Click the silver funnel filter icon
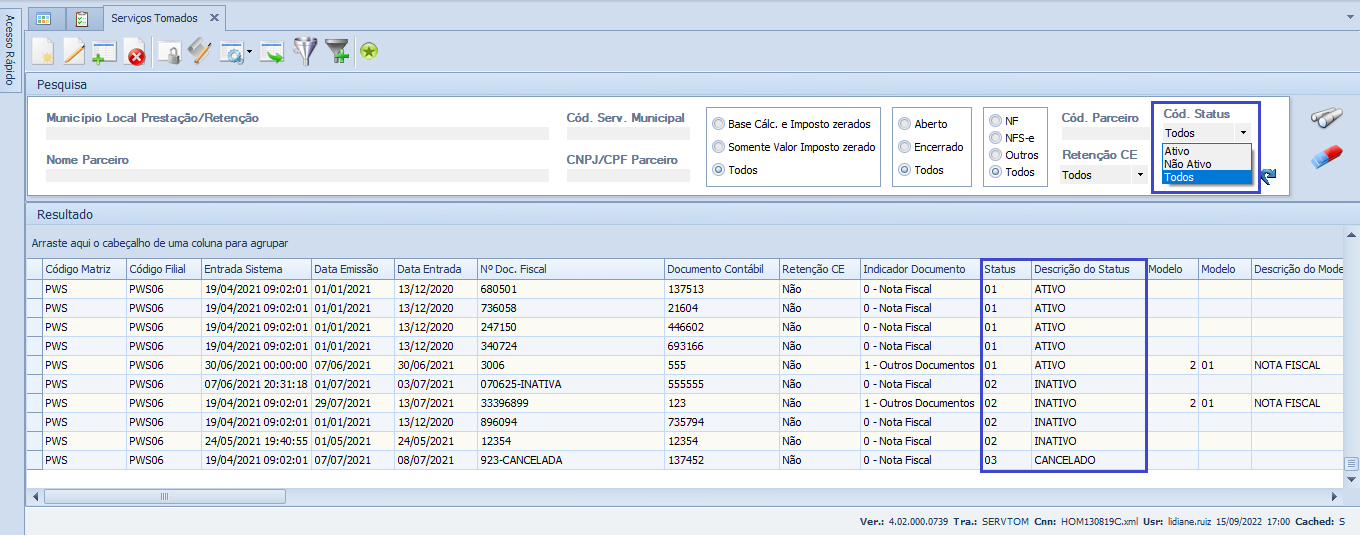Viewport: 1360px width, 537px height. 304,52
